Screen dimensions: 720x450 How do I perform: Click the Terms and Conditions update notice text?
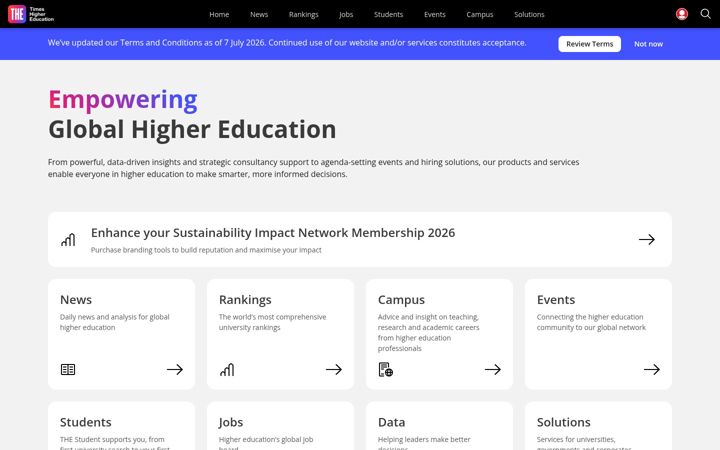[x=287, y=43]
